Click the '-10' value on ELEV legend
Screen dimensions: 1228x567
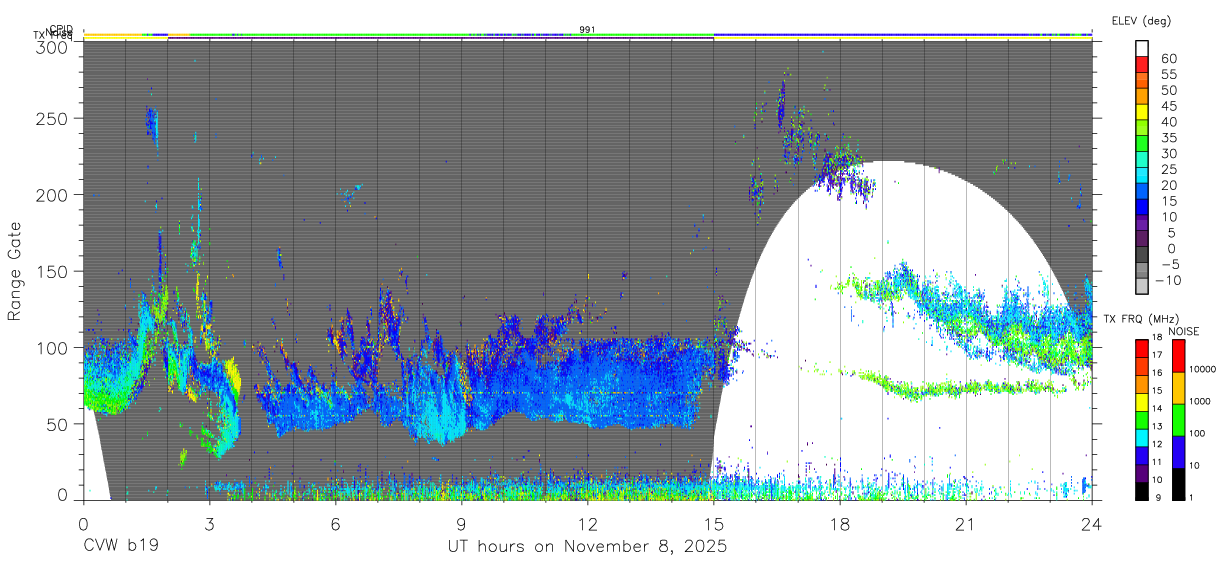[1167, 281]
